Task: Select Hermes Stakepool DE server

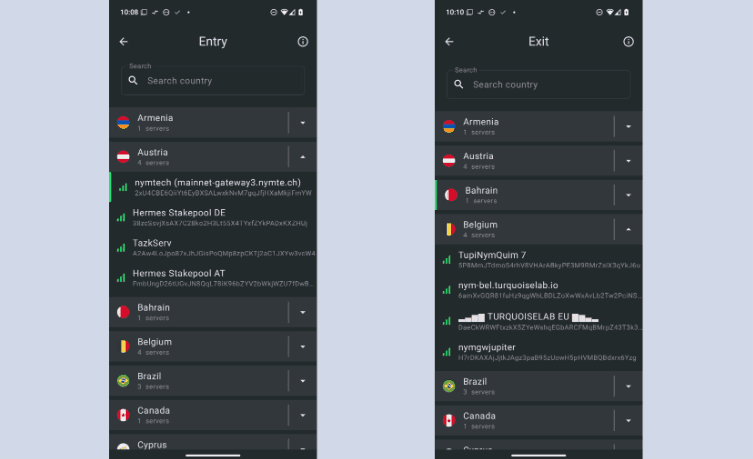Action: 213,217
